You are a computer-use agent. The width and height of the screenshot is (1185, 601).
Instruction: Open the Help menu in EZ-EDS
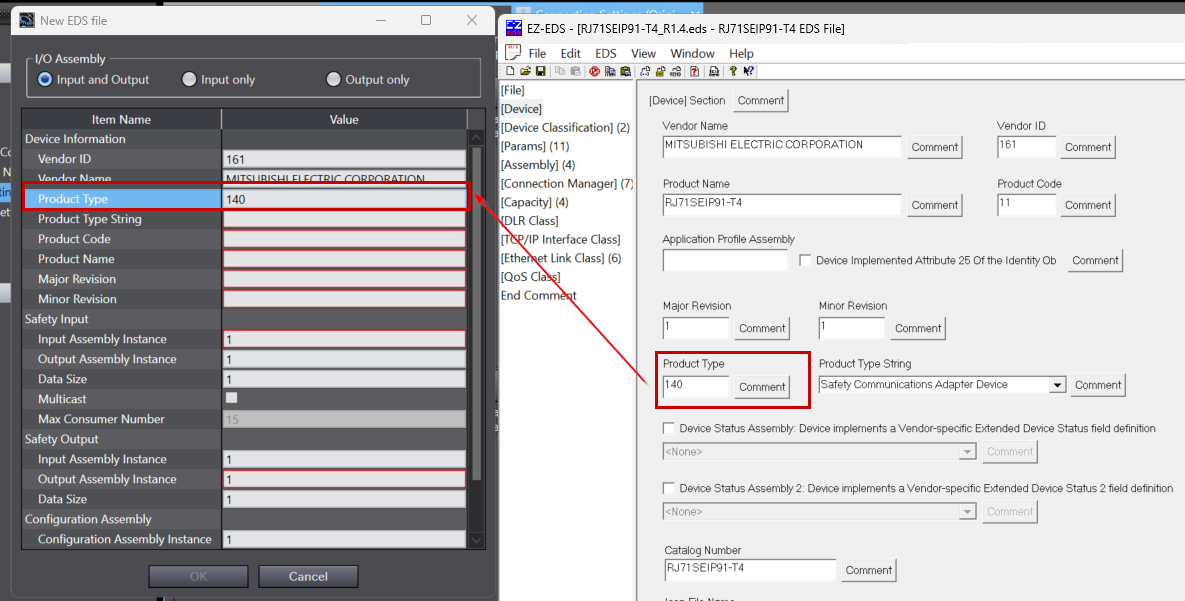tap(741, 53)
